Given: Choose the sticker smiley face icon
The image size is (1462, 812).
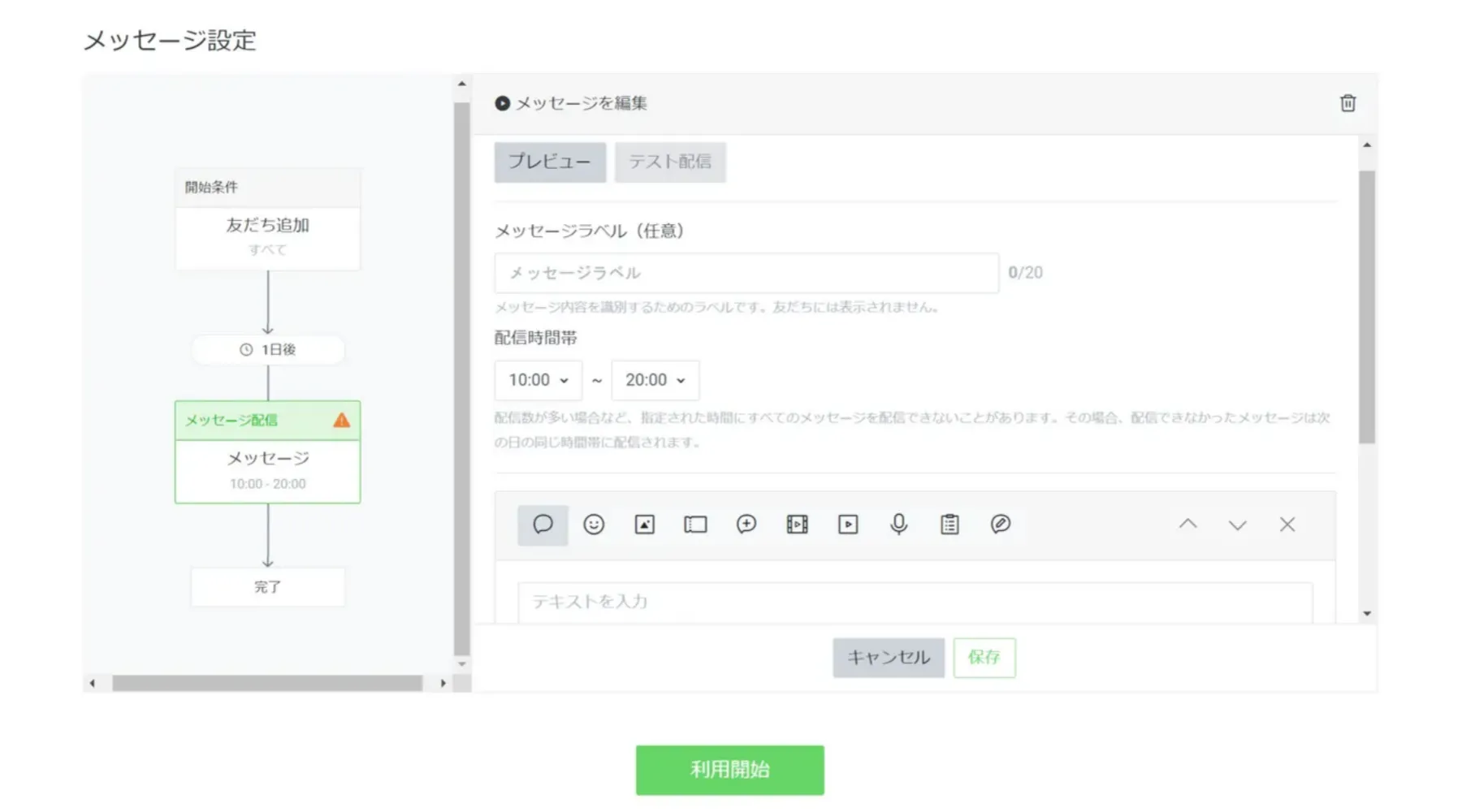Looking at the screenshot, I should 594,525.
